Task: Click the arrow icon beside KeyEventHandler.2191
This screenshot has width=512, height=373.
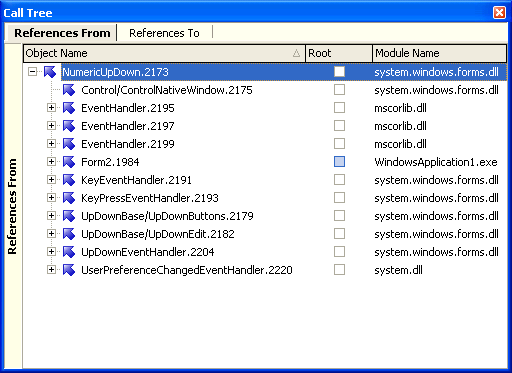Action: (69, 180)
